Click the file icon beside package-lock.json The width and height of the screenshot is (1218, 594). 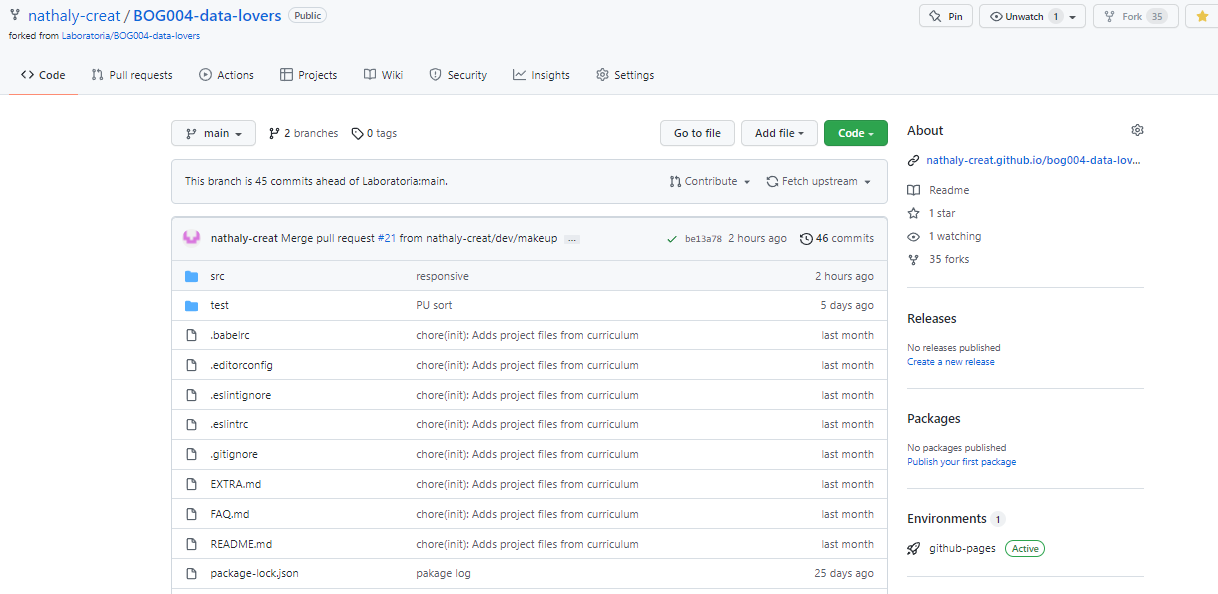[x=191, y=574]
